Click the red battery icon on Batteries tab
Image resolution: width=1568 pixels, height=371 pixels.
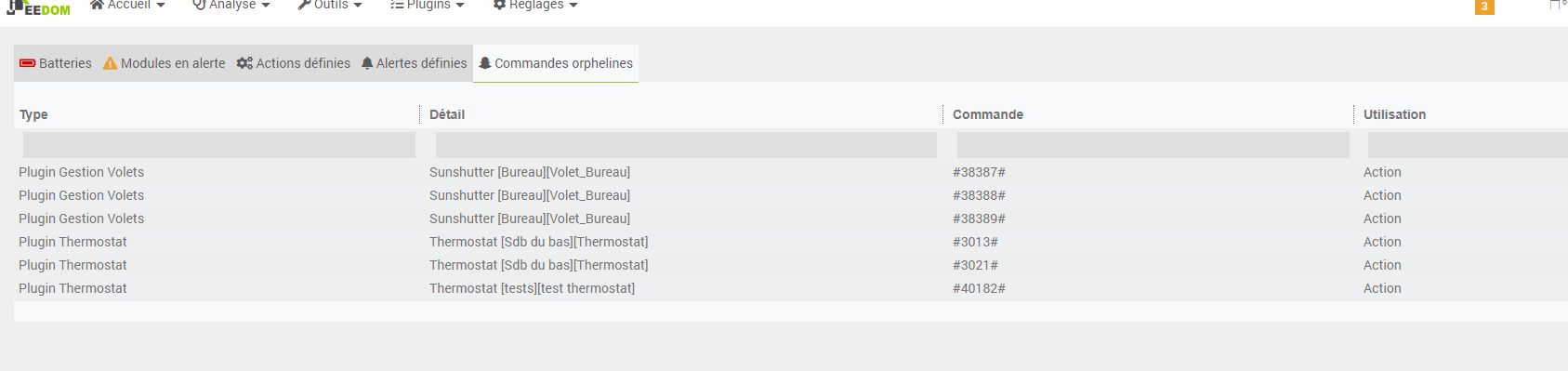tap(28, 63)
